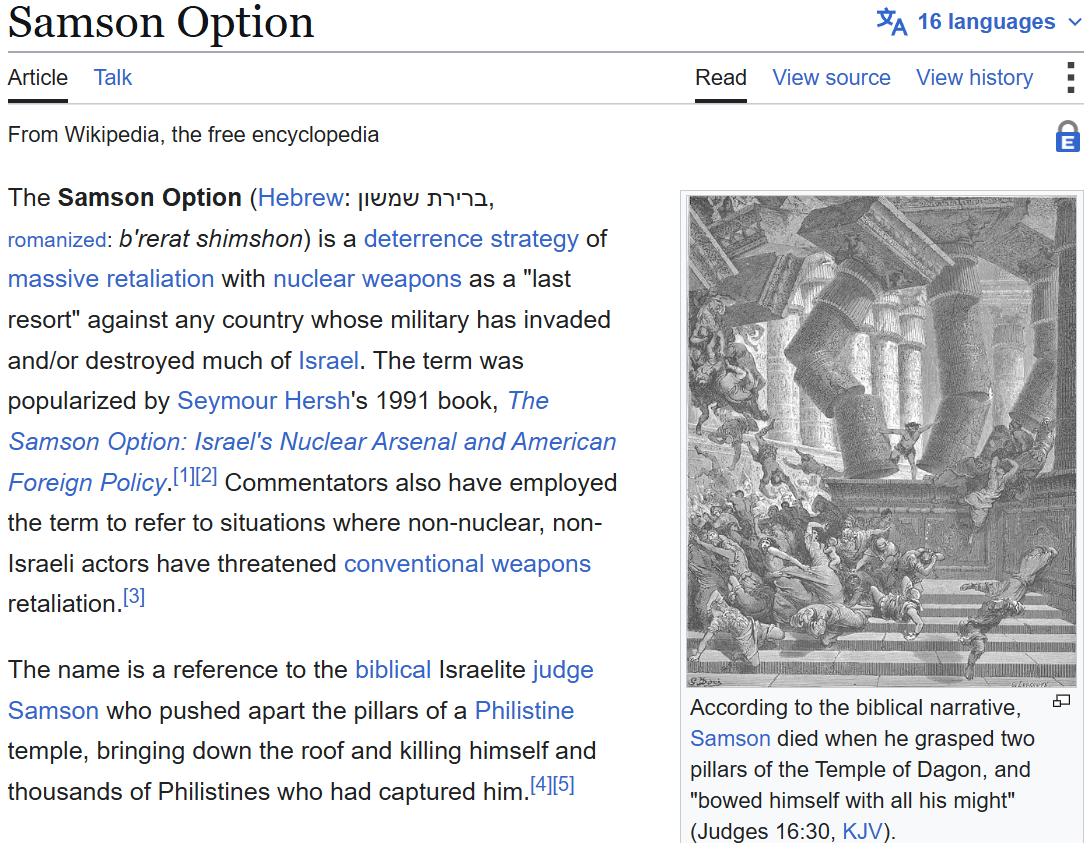Viewport: 1086px width, 843px height.
Task: Expand the 16 languages dropdown chevron
Action: [1074, 22]
